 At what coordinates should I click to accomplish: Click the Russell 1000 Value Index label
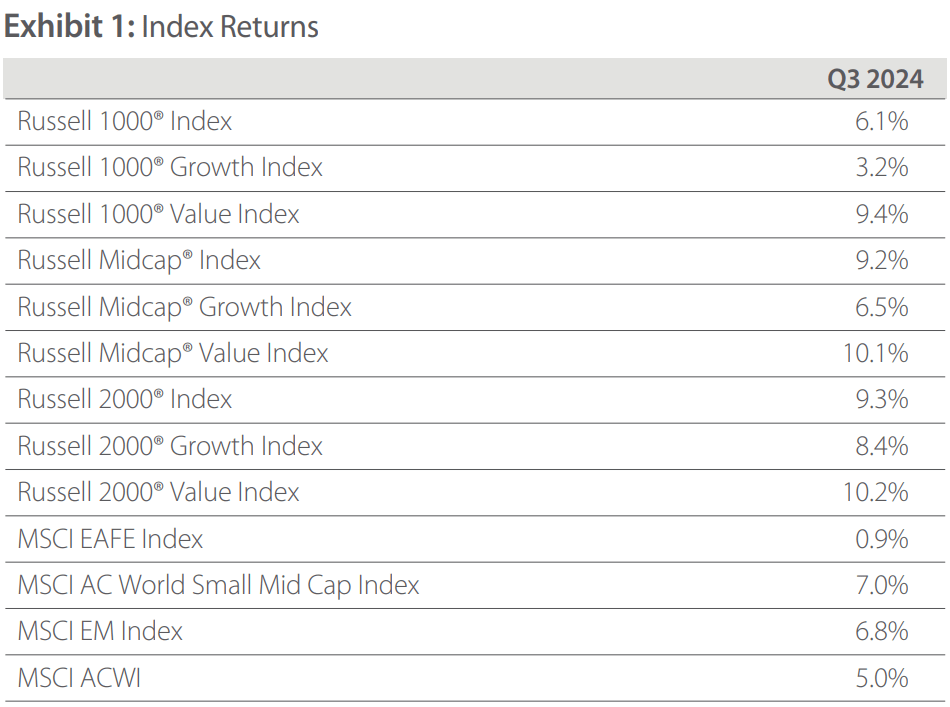[158, 214]
